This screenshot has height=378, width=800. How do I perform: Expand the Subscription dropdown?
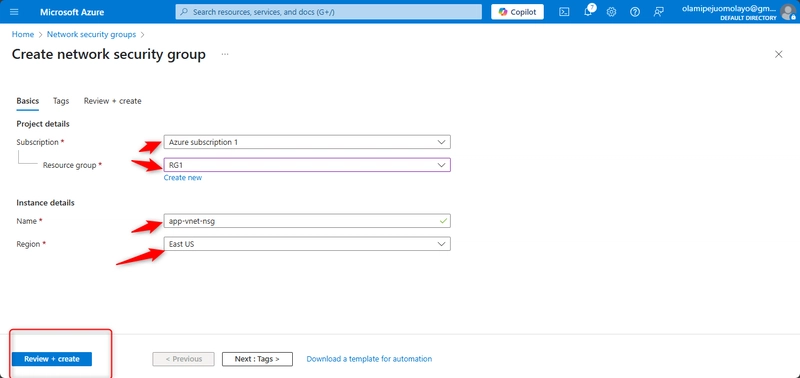pos(307,142)
